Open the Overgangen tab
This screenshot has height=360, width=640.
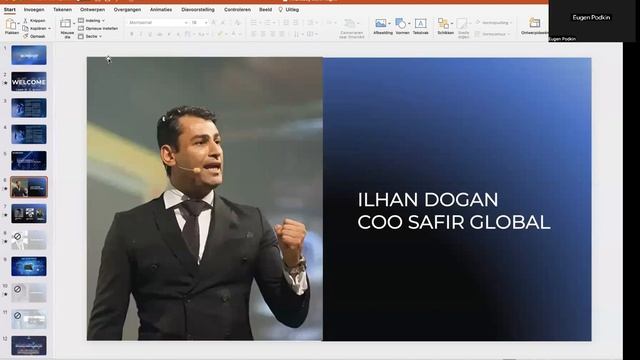tap(127, 9)
